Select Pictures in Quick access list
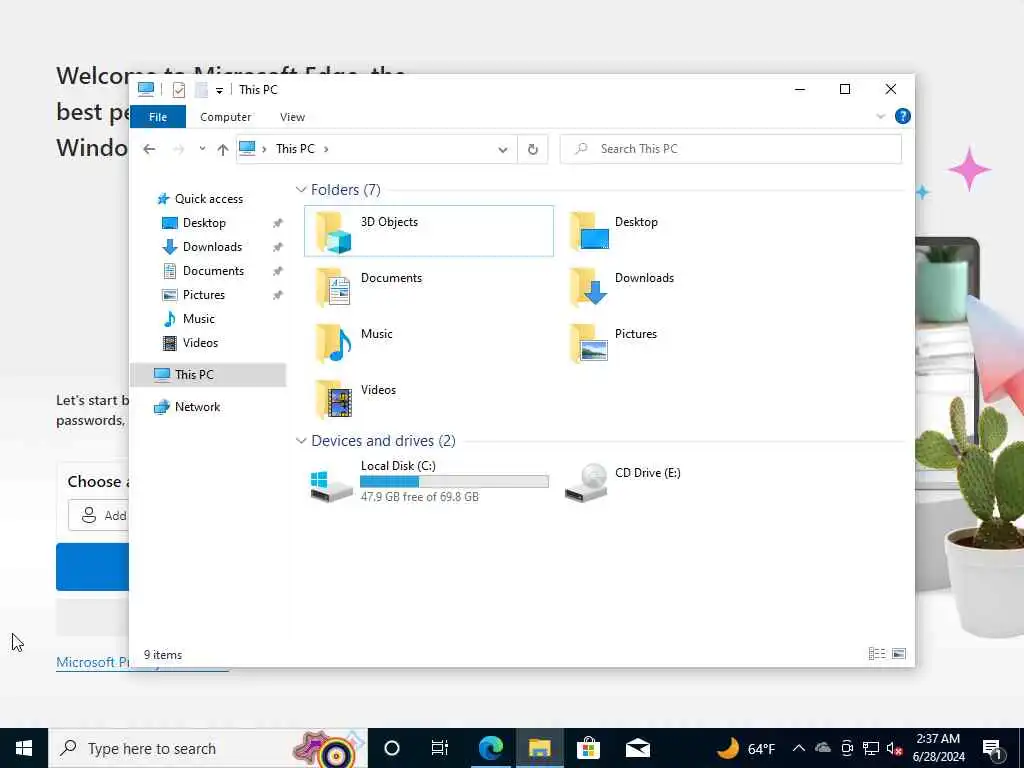Viewport: 1024px width, 768px height. click(x=204, y=295)
